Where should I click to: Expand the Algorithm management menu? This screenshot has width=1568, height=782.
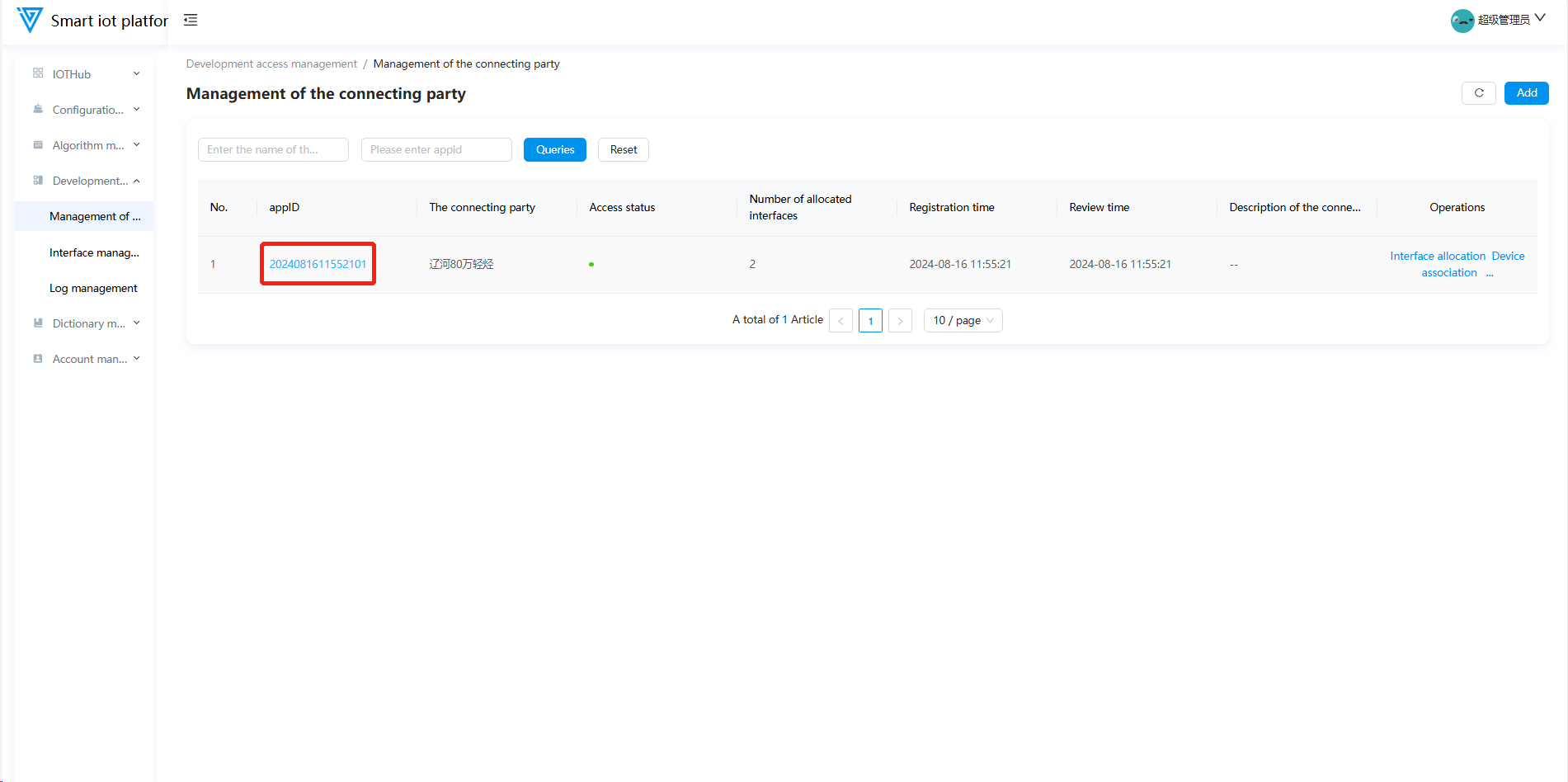[x=87, y=145]
